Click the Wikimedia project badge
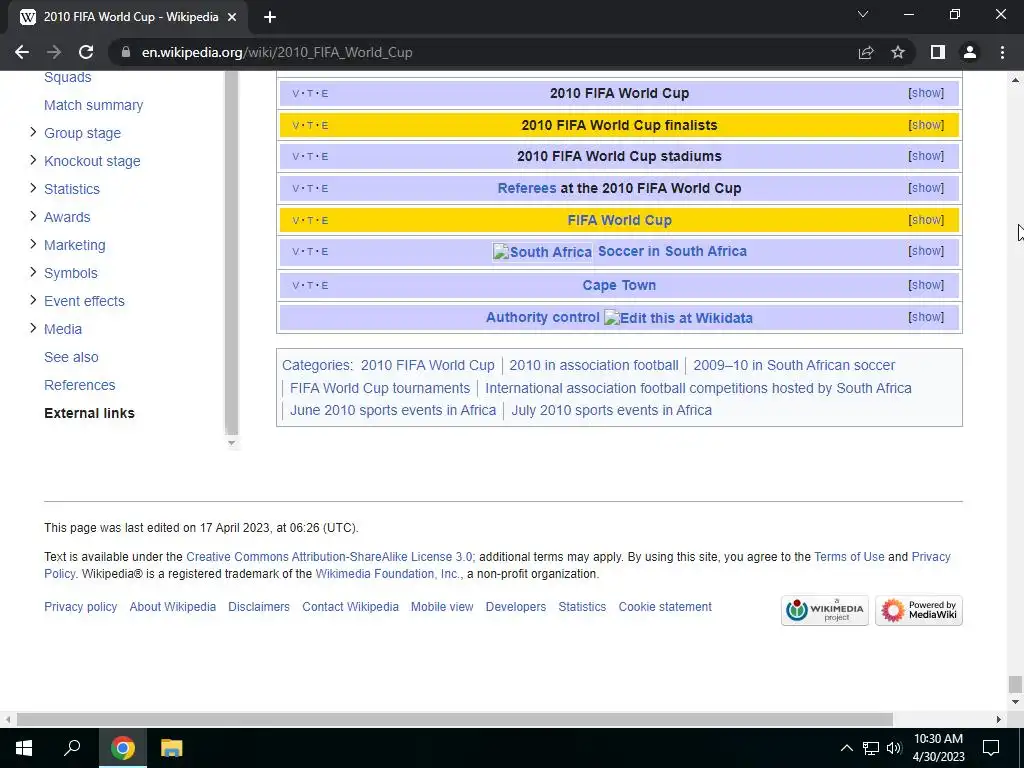 point(825,611)
